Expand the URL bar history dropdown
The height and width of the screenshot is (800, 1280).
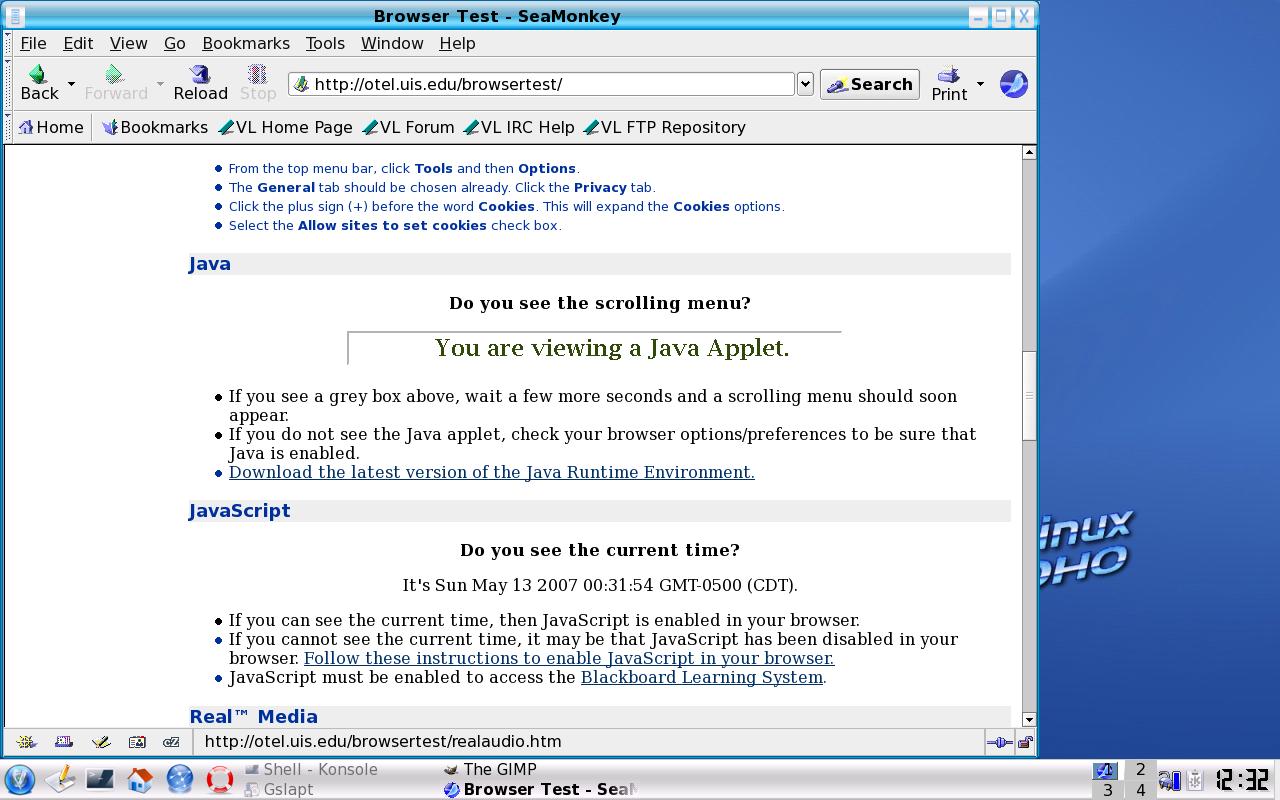click(x=805, y=84)
